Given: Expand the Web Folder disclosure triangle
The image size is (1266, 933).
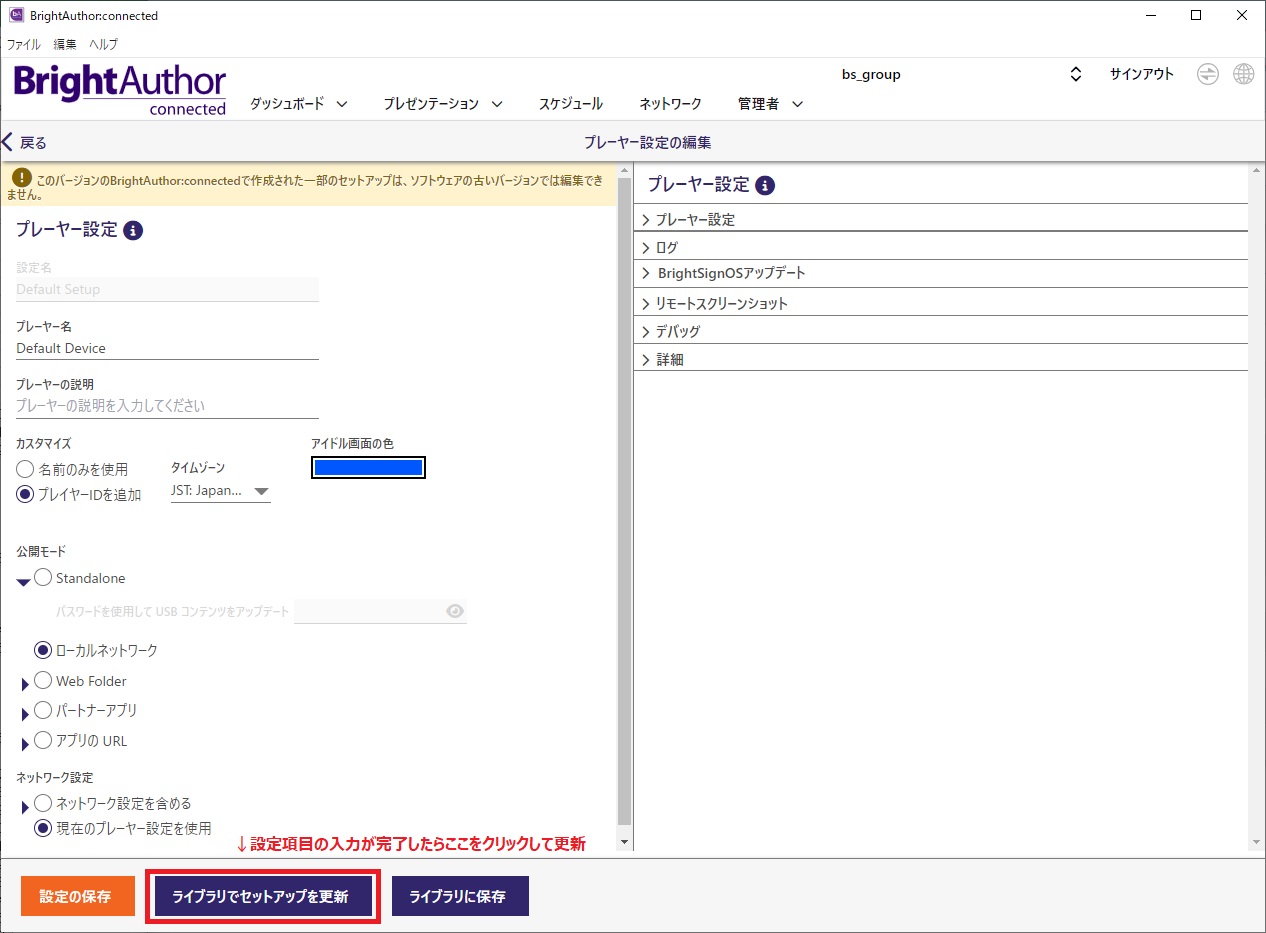Looking at the screenshot, I should coord(25,685).
